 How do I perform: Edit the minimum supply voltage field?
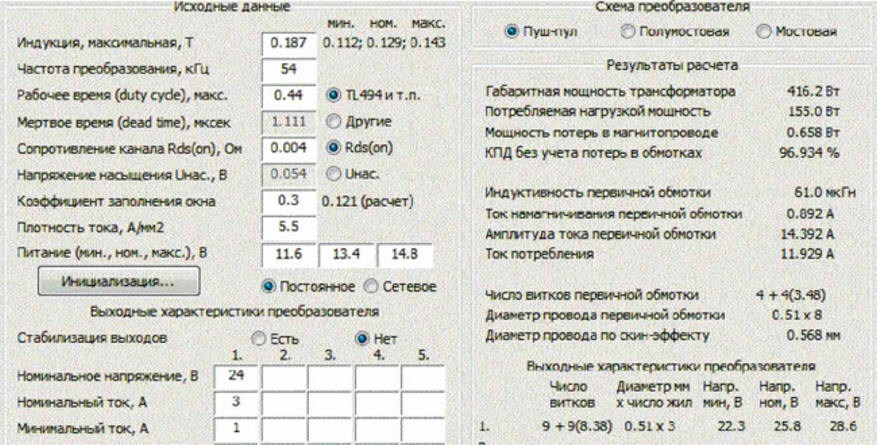(287, 255)
